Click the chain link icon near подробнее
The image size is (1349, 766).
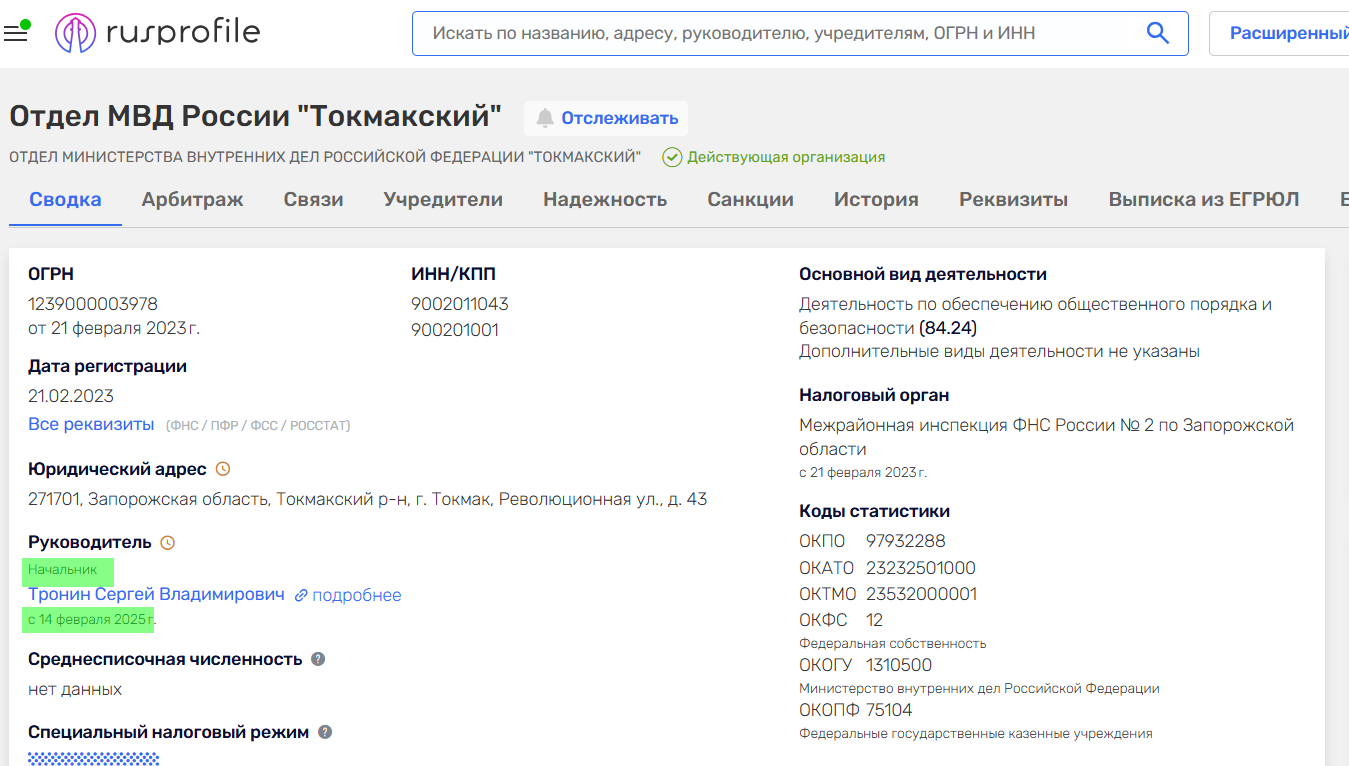tap(301, 596)
